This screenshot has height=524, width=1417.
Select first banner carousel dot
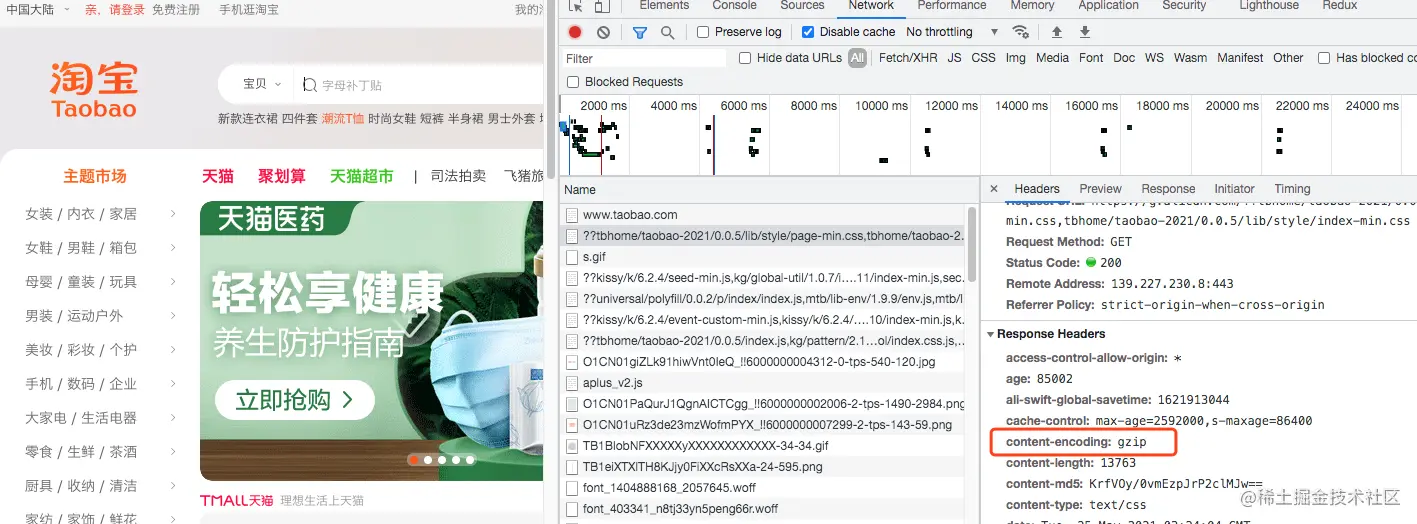click(414, 460)
